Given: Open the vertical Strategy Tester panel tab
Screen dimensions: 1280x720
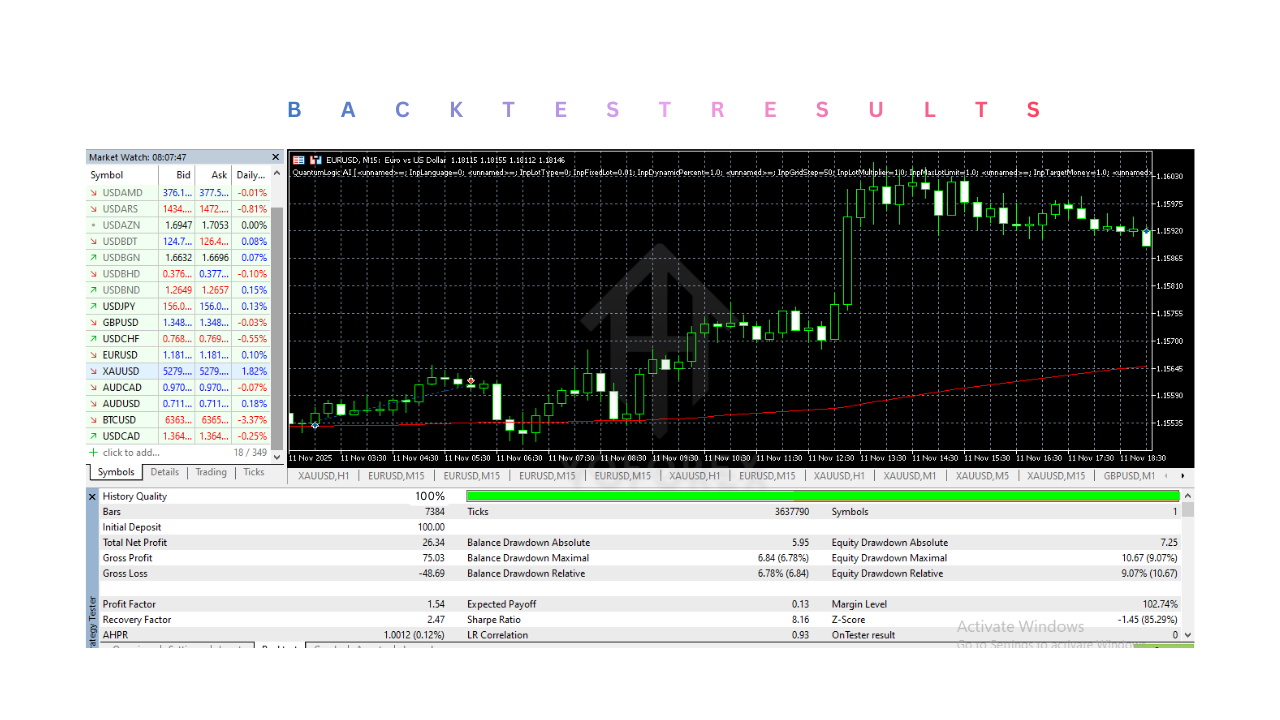Looking at the screenshot, I should [92, 610].
